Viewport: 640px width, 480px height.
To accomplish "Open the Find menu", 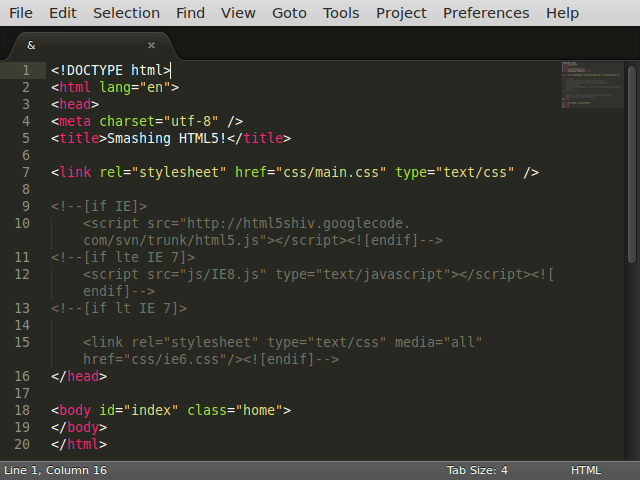I will click(190, 13).
